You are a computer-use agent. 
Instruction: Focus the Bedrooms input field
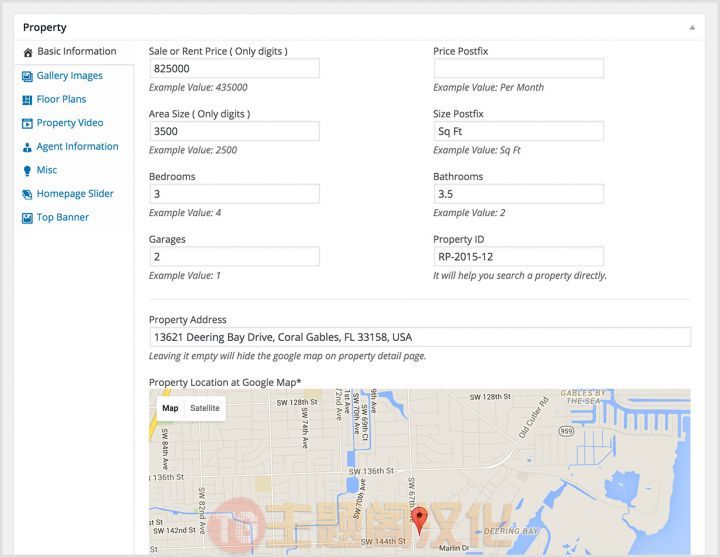tap(234, 194)
